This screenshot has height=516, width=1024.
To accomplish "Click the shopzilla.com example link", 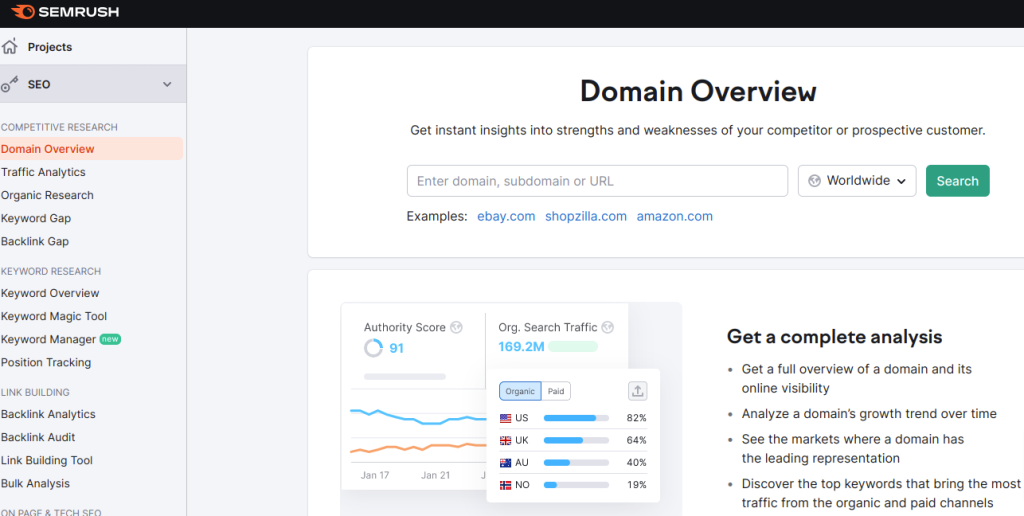I will 586,216.
